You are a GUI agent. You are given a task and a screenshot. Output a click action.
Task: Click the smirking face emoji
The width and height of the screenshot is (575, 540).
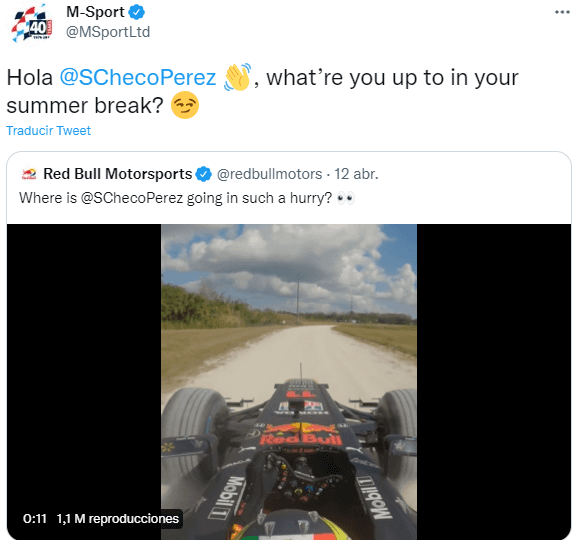(185, 105)
